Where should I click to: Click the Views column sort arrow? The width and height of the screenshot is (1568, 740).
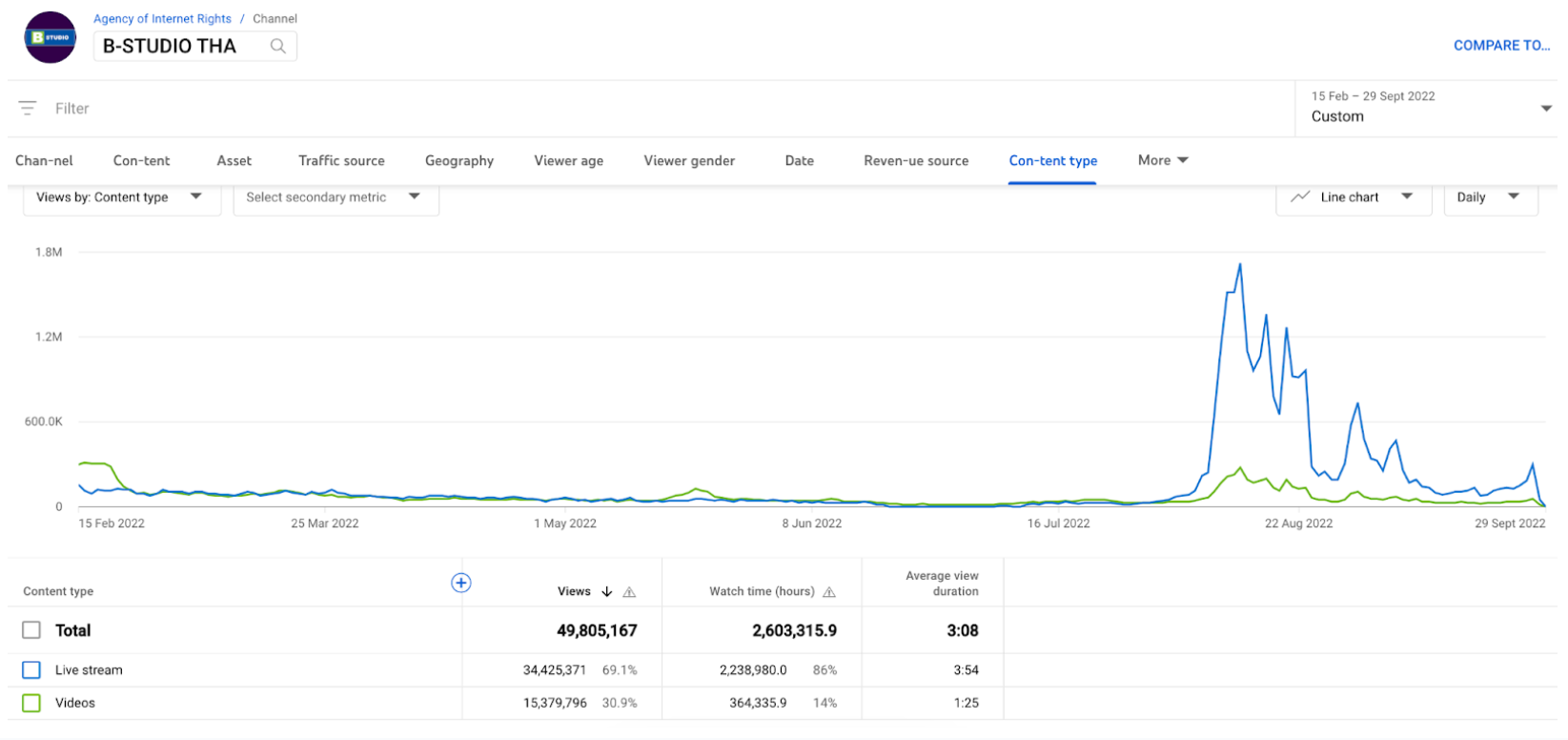[607, 592]
